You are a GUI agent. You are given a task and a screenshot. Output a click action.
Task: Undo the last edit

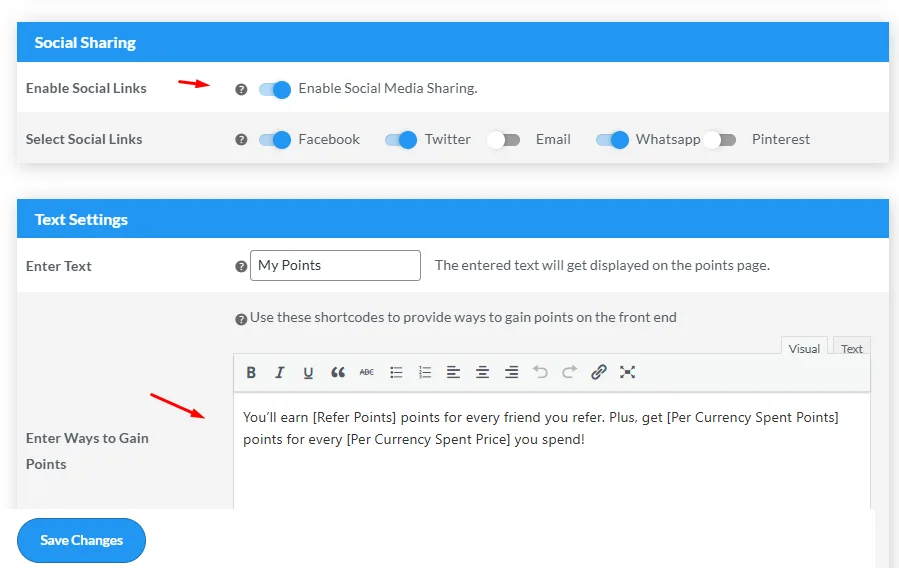(540, 373)
